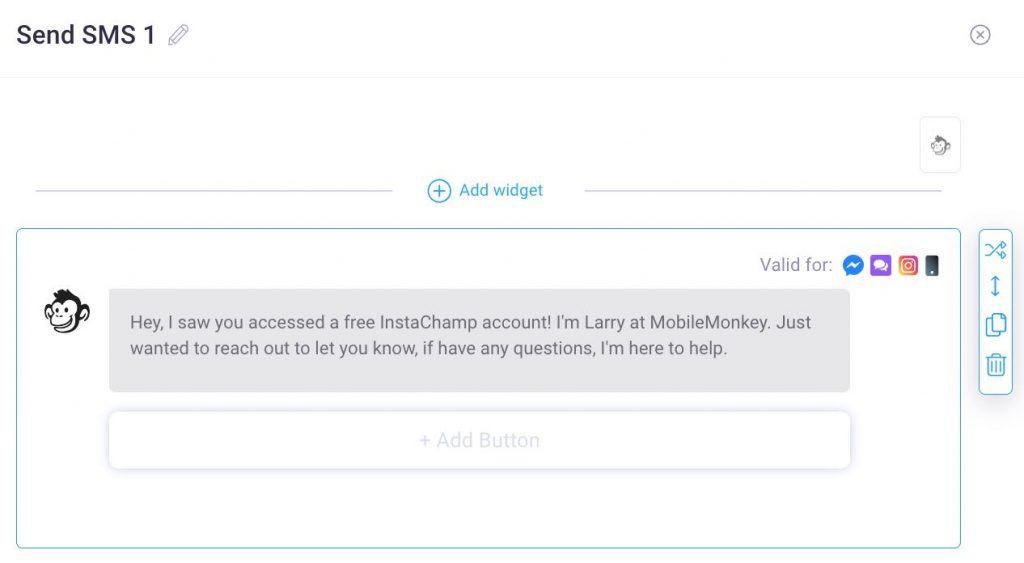Click the Instagram channel icon
This screenshot has width=1024, height=563.
tap(908, 265)
